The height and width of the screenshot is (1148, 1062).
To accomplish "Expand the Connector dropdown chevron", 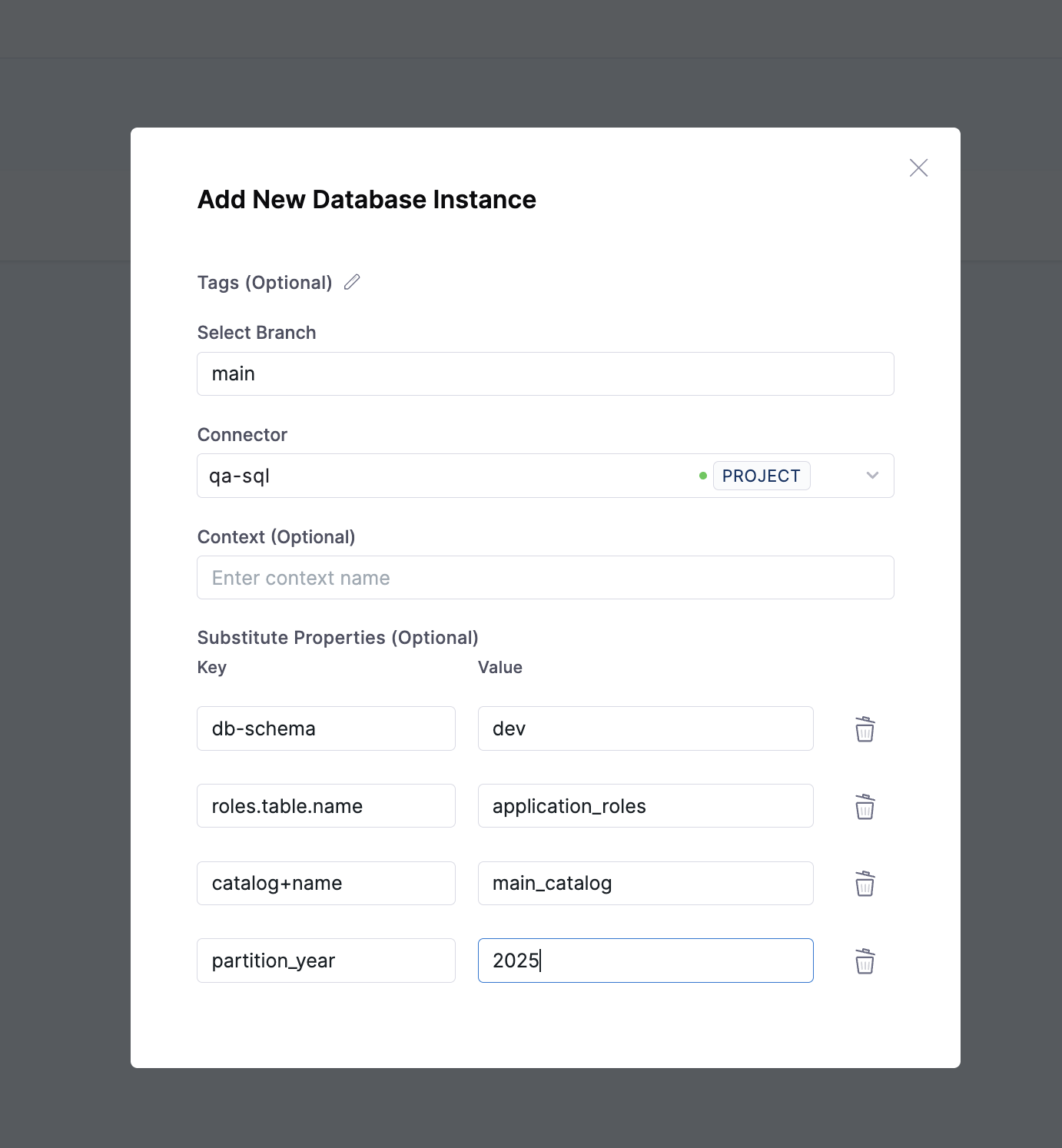I will coord(872,476).
